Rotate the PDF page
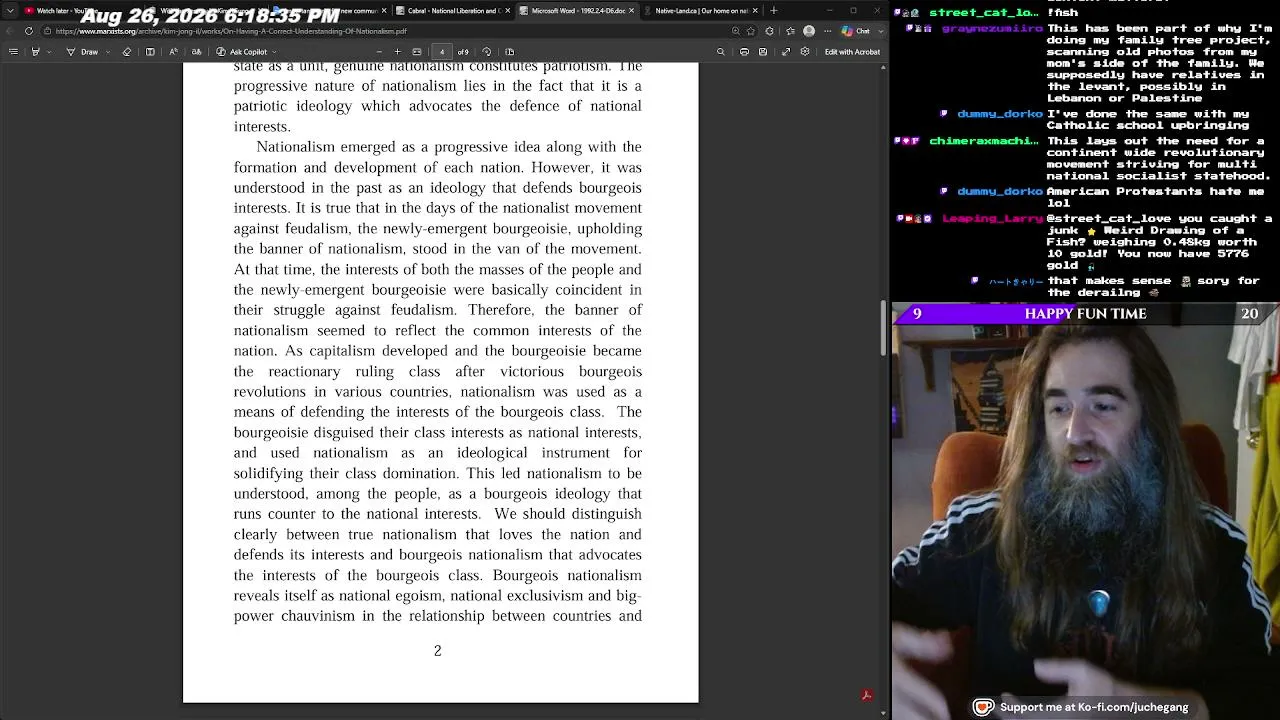Image resolution: width=1280 pixels, height=720 pixels. (487, 52)
